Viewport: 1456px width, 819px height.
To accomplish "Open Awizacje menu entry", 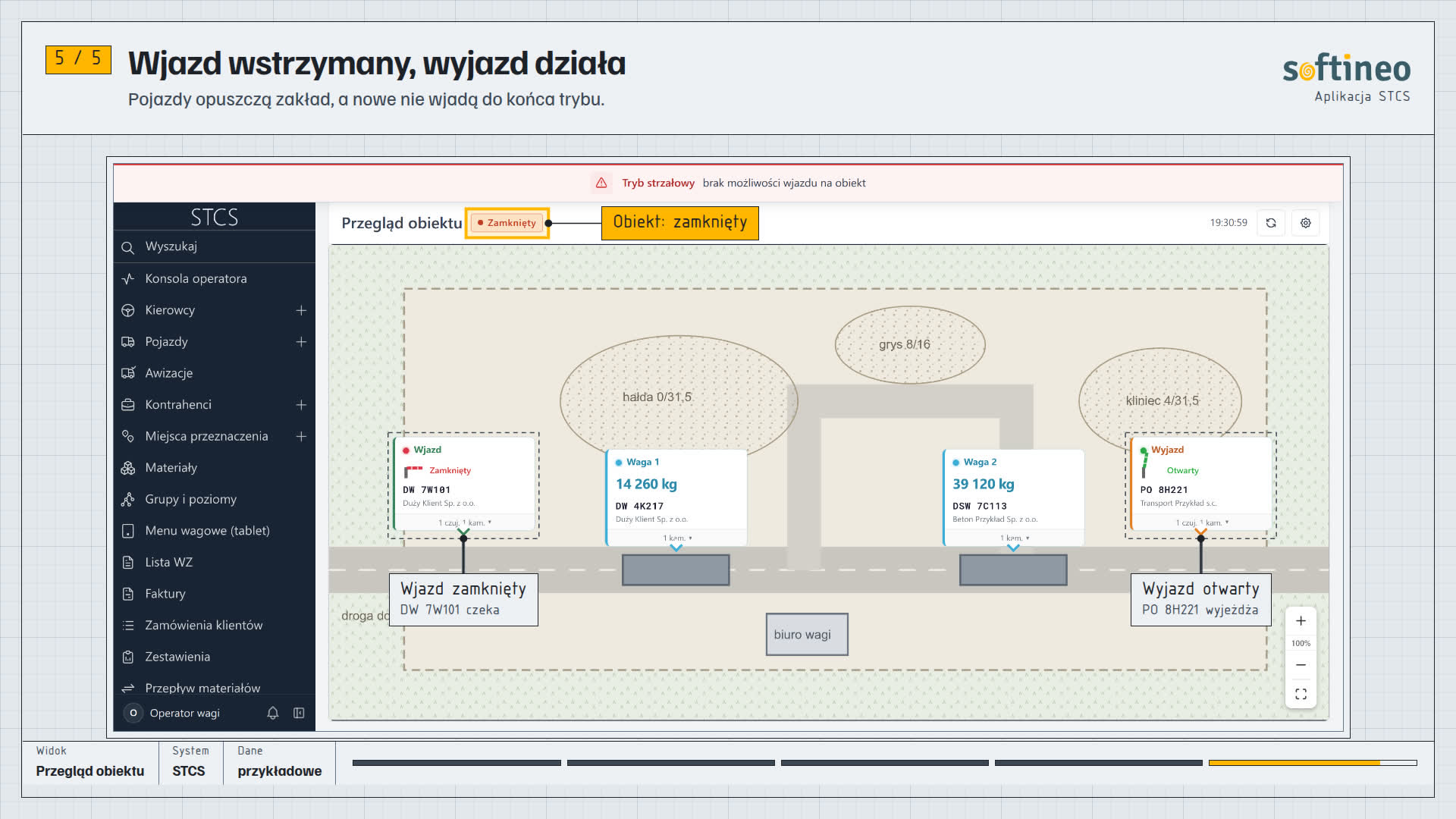I will (x=214, y=373).
